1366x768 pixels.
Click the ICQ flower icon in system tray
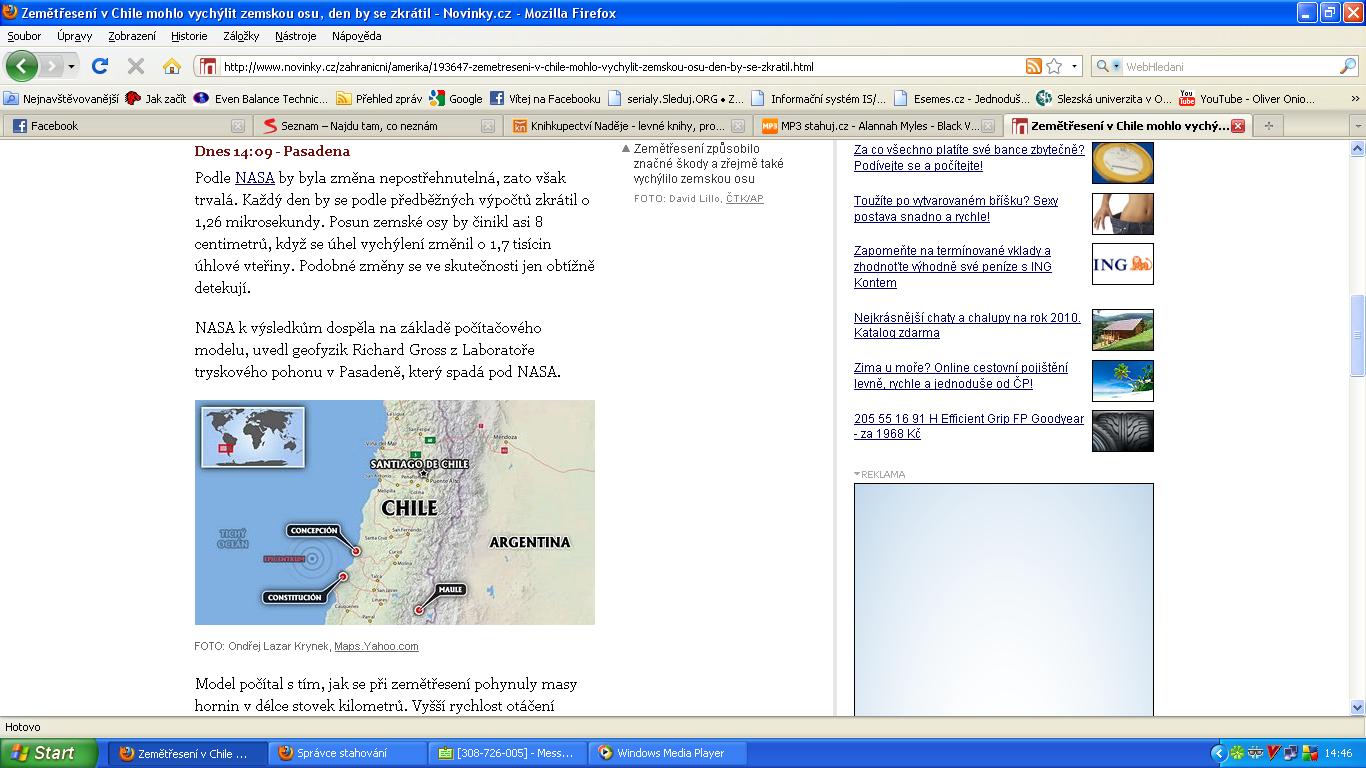(1237, 753)
